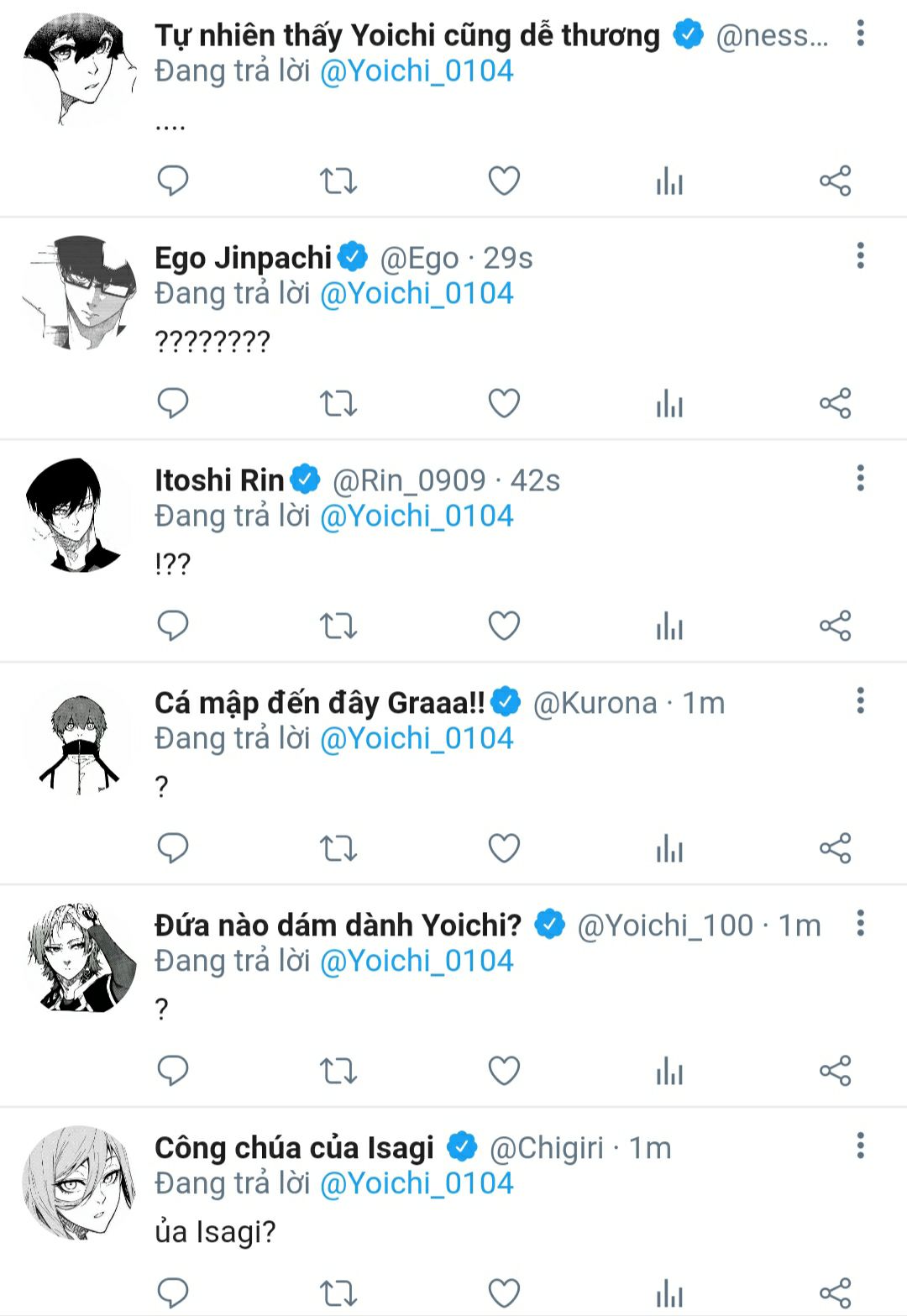The height and width of the screenshot is (1316, 907).
Task: Like Ego Jinpachi's reply
Action: [504, 403]
